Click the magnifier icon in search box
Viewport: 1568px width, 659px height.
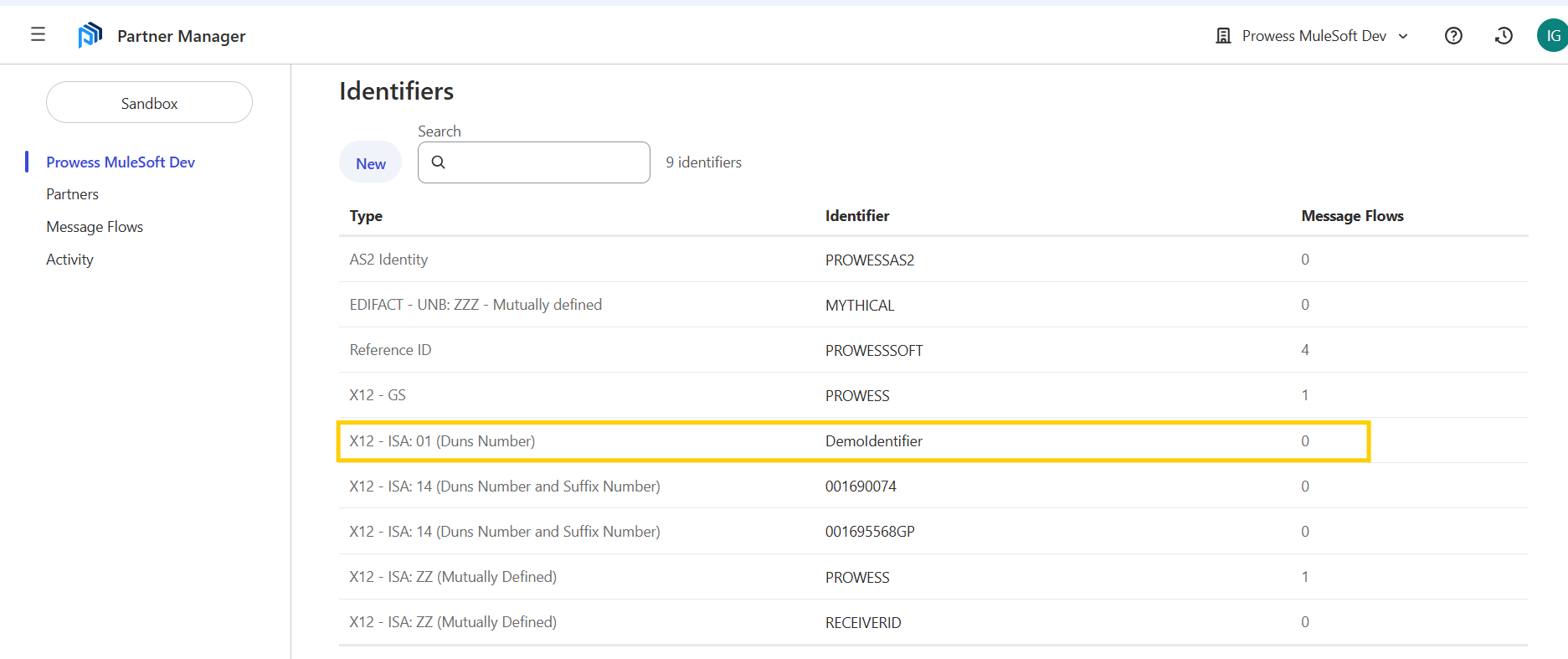[x=439, y=162]
